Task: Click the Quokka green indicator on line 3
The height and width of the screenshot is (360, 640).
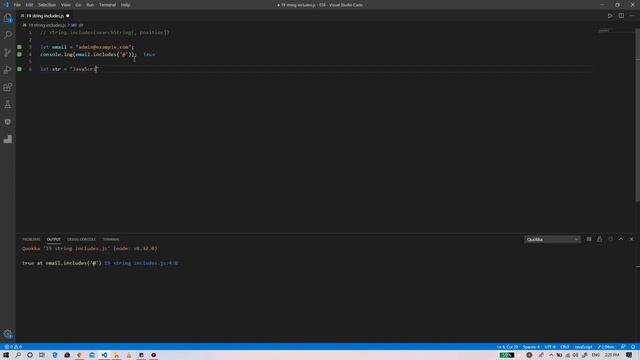Action: [19, 47]
